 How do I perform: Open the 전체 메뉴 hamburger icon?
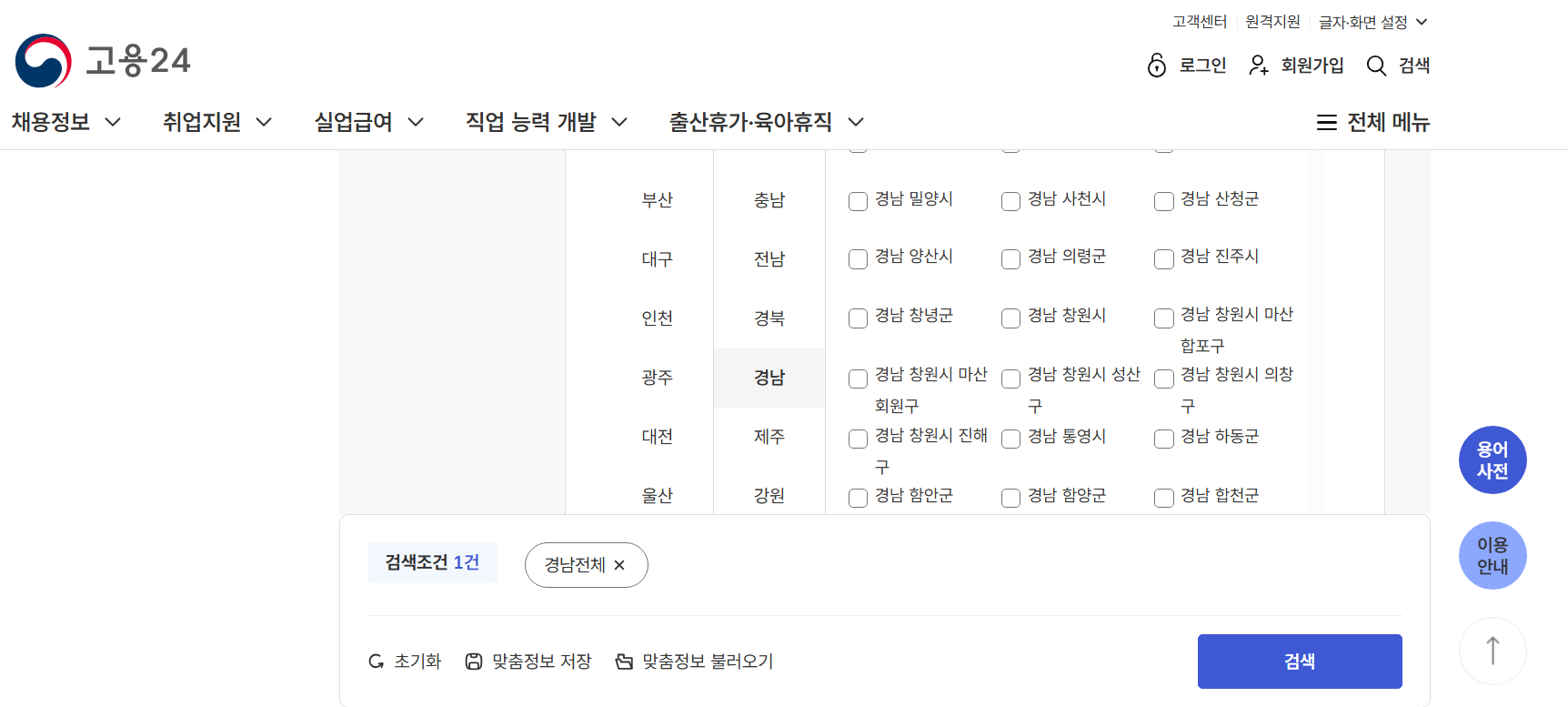[1325, 122]
